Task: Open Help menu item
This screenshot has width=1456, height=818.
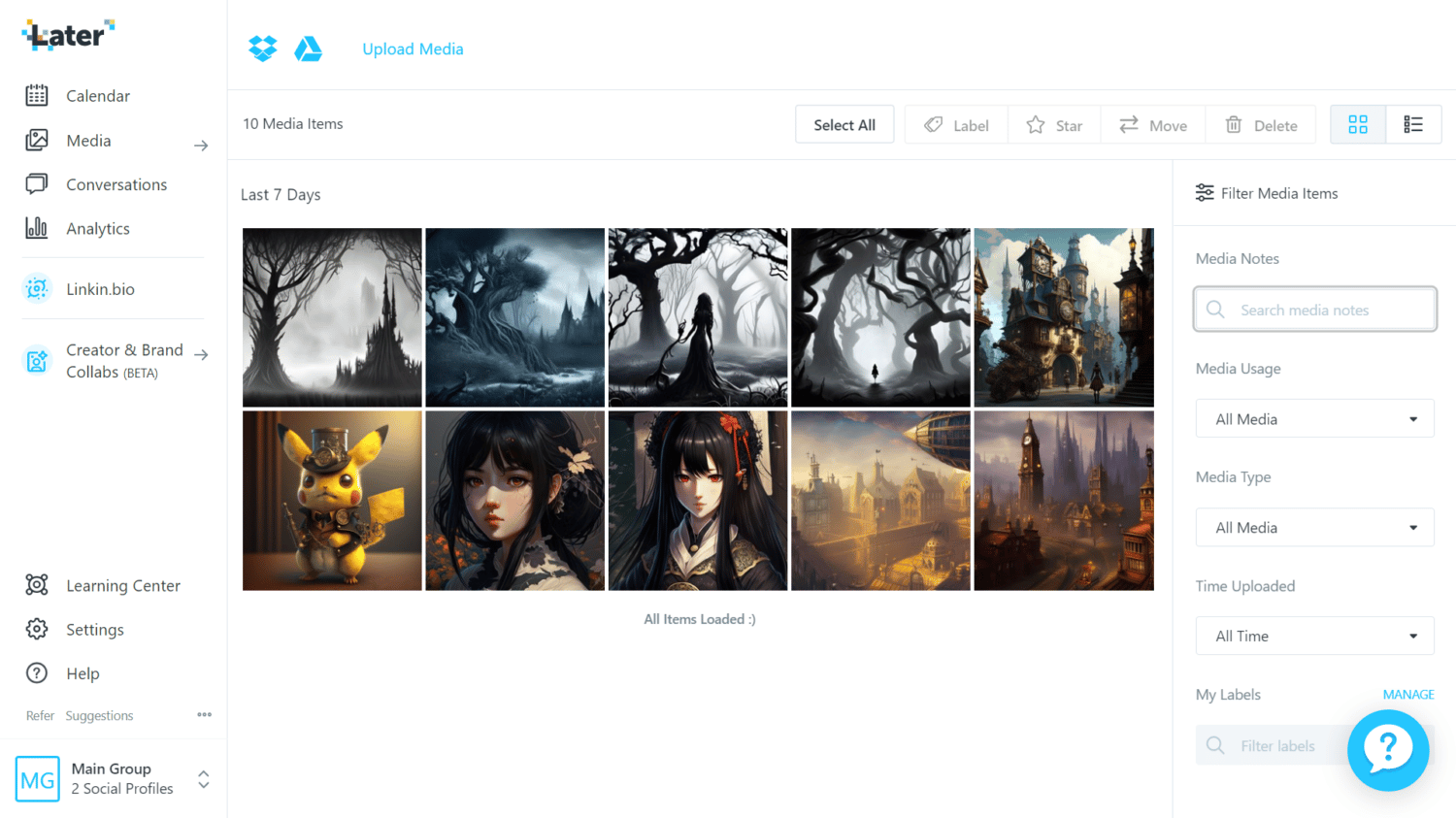Action: pyautogui.click(x=83, y=673)
